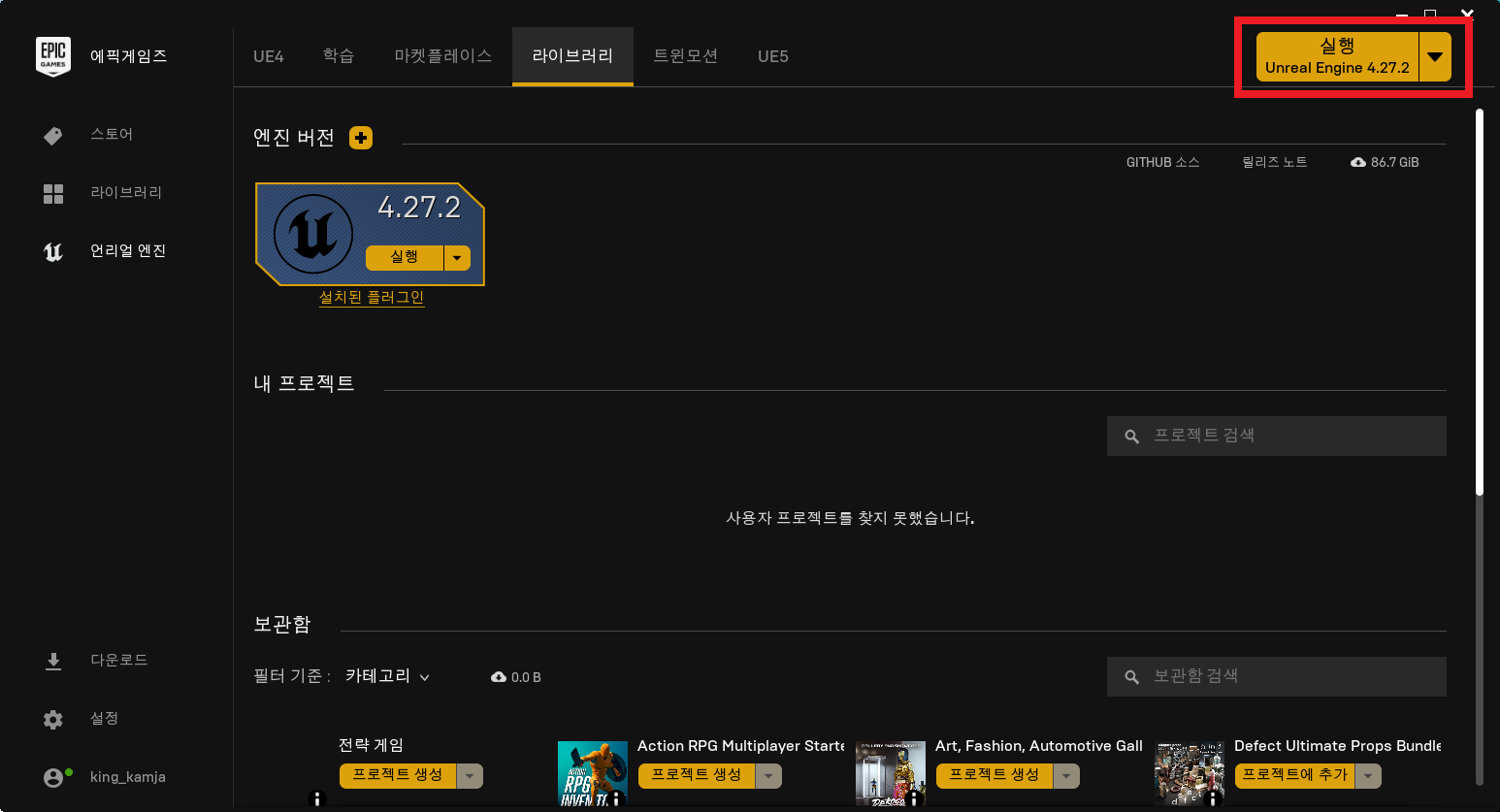Launch Unreal Engine 4.27.2 from top-right button
This screenshot has width=1500, height=812.
[1337, 56]
